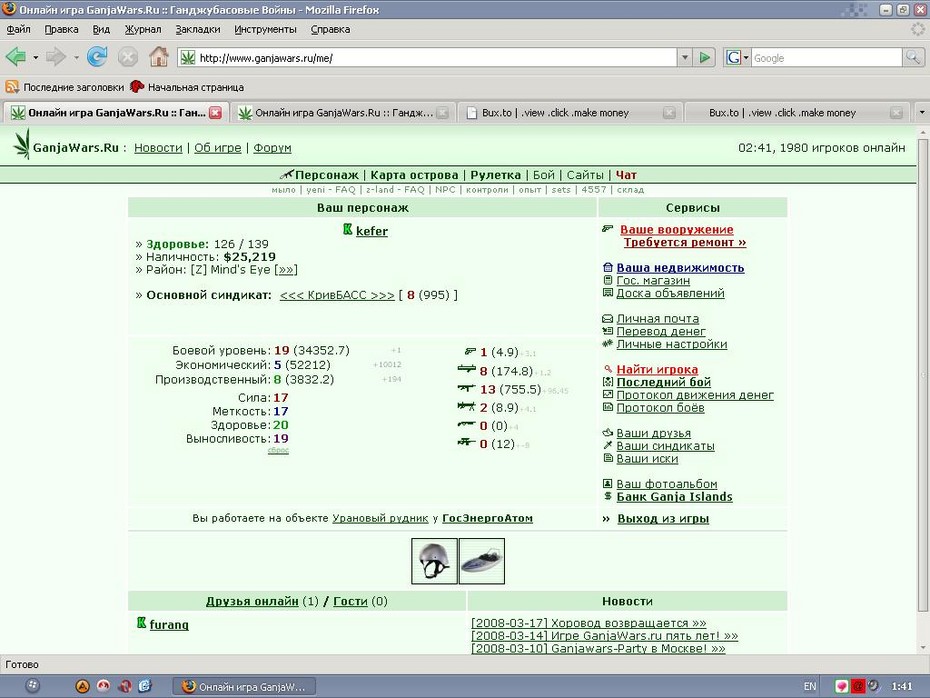Open the Правка menu
This screenshot has height=698, width=930.
tap(61, 29)
